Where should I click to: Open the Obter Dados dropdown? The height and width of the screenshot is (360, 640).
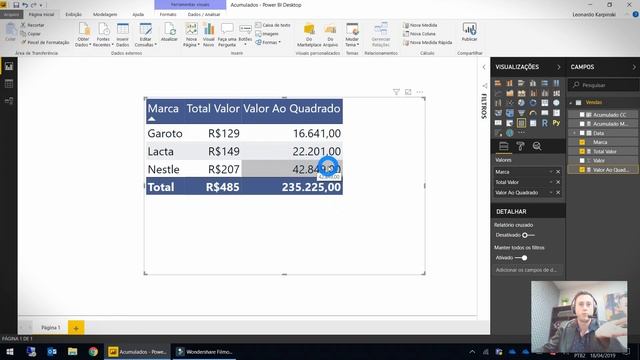click(x=83, y=42)
